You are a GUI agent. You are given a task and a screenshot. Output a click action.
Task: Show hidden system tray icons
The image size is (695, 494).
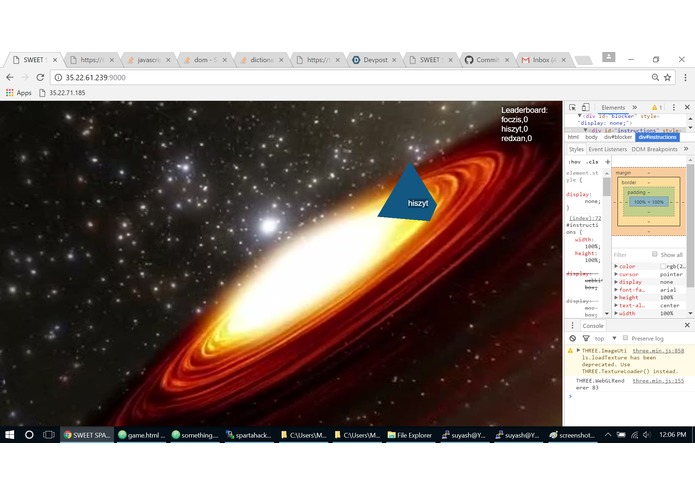[608, 435]
